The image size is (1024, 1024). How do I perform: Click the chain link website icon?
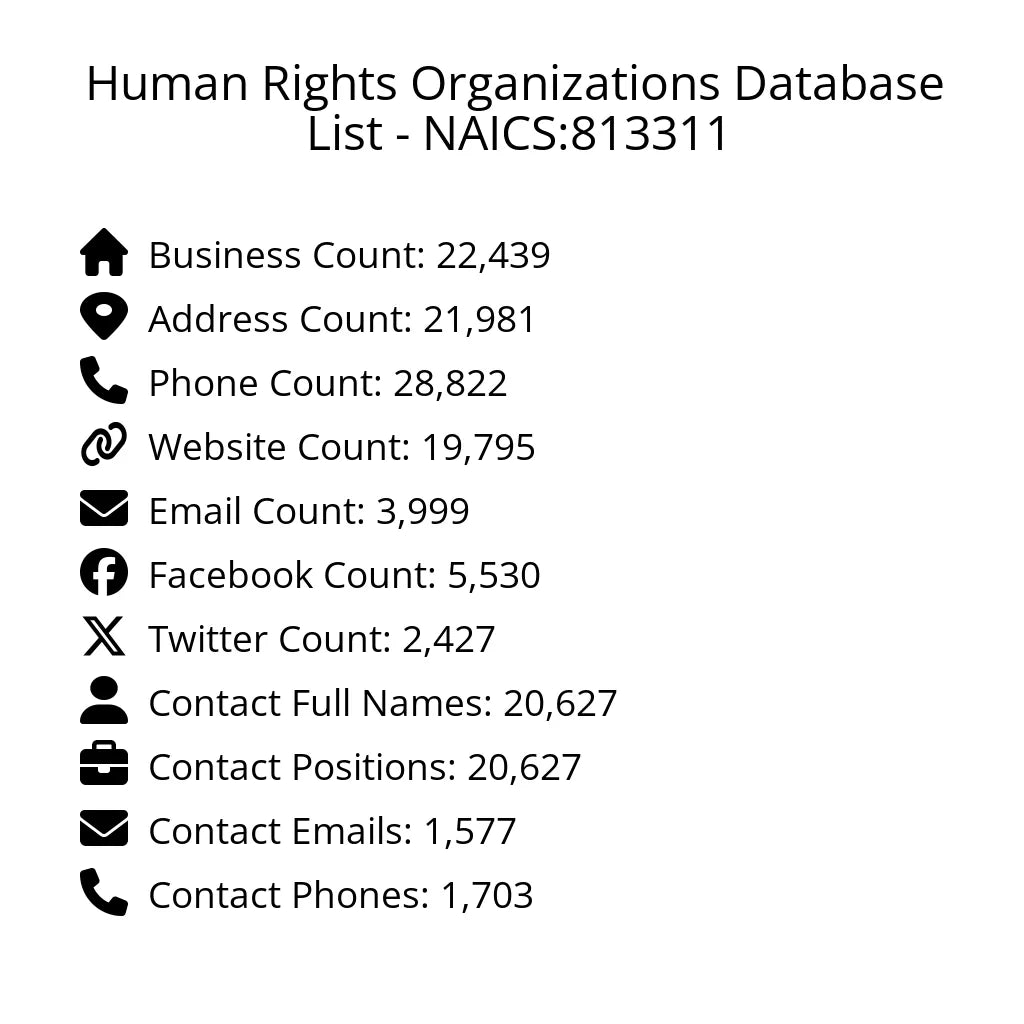pos(104,445)
